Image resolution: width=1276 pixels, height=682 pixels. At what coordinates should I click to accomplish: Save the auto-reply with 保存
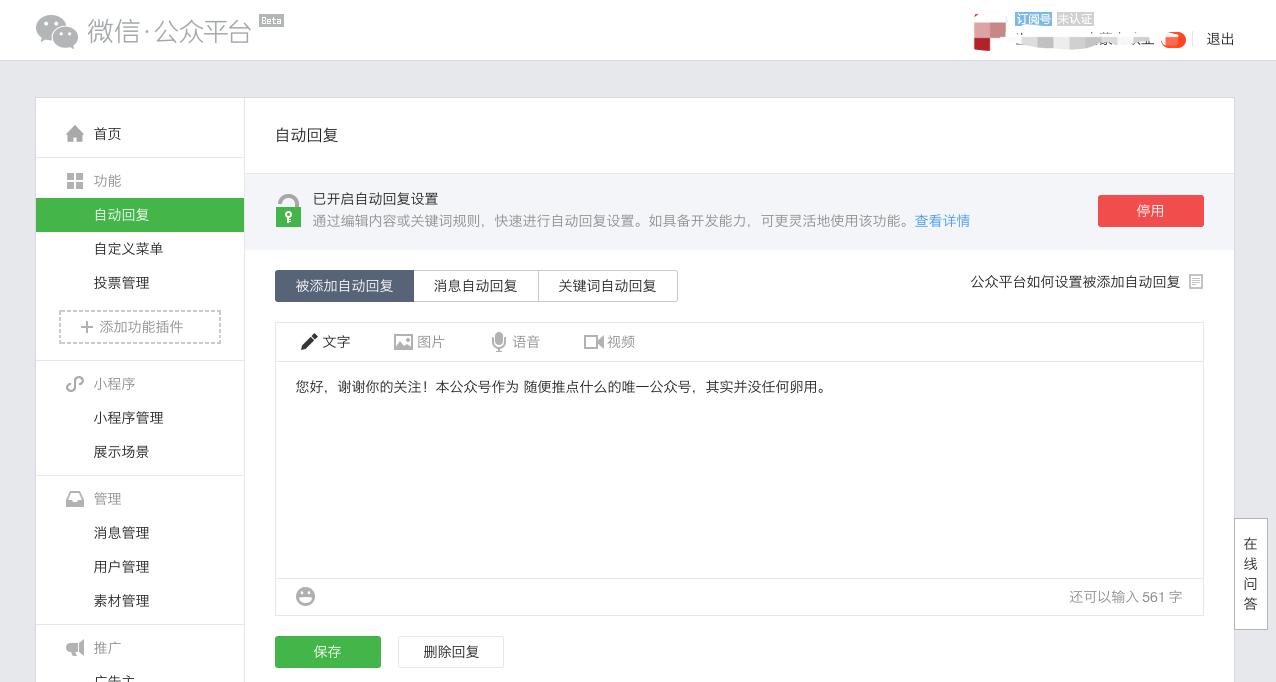pos(328,652)
